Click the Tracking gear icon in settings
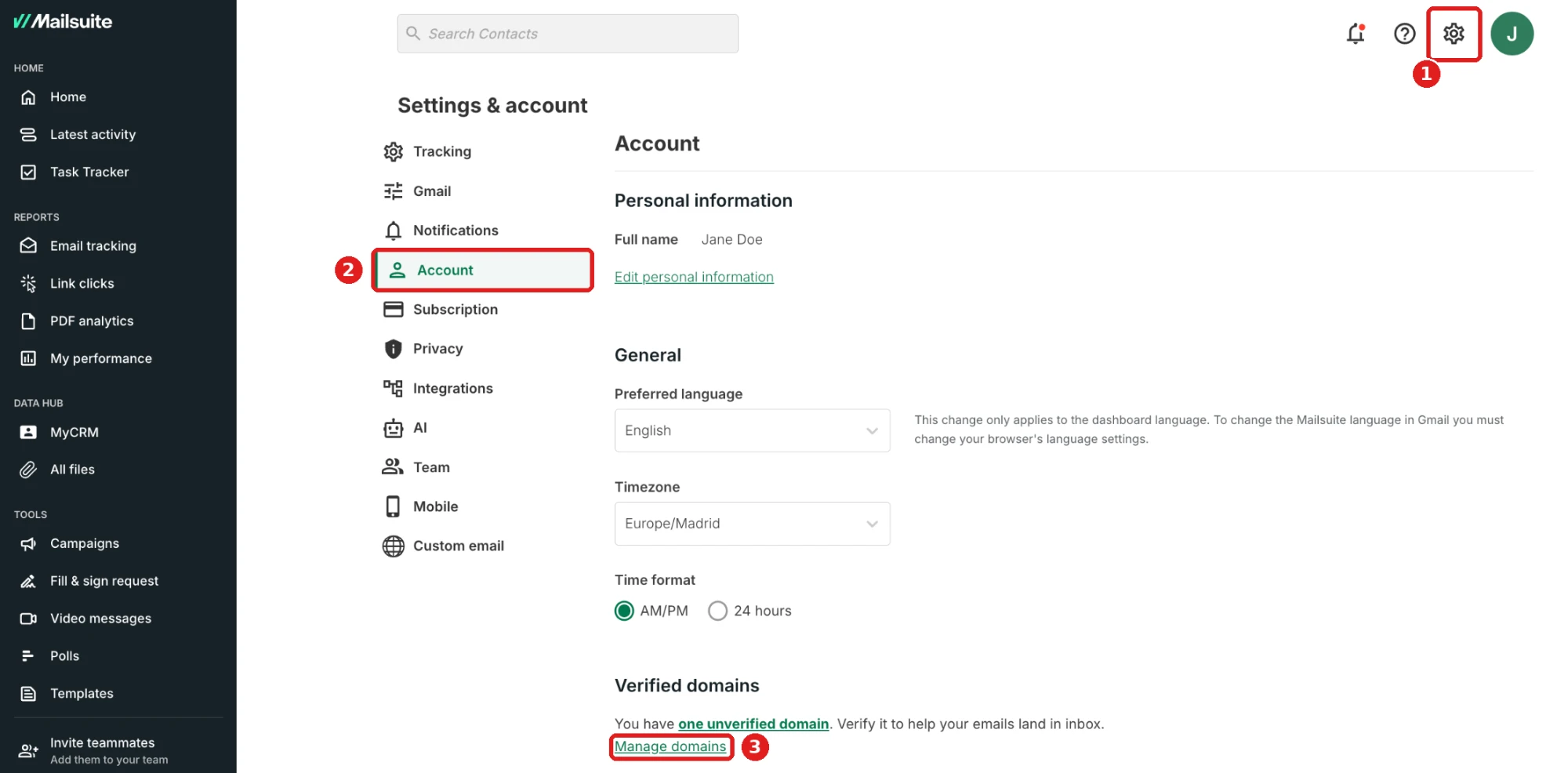This screenshot has height=773, width=1568. 393,152
